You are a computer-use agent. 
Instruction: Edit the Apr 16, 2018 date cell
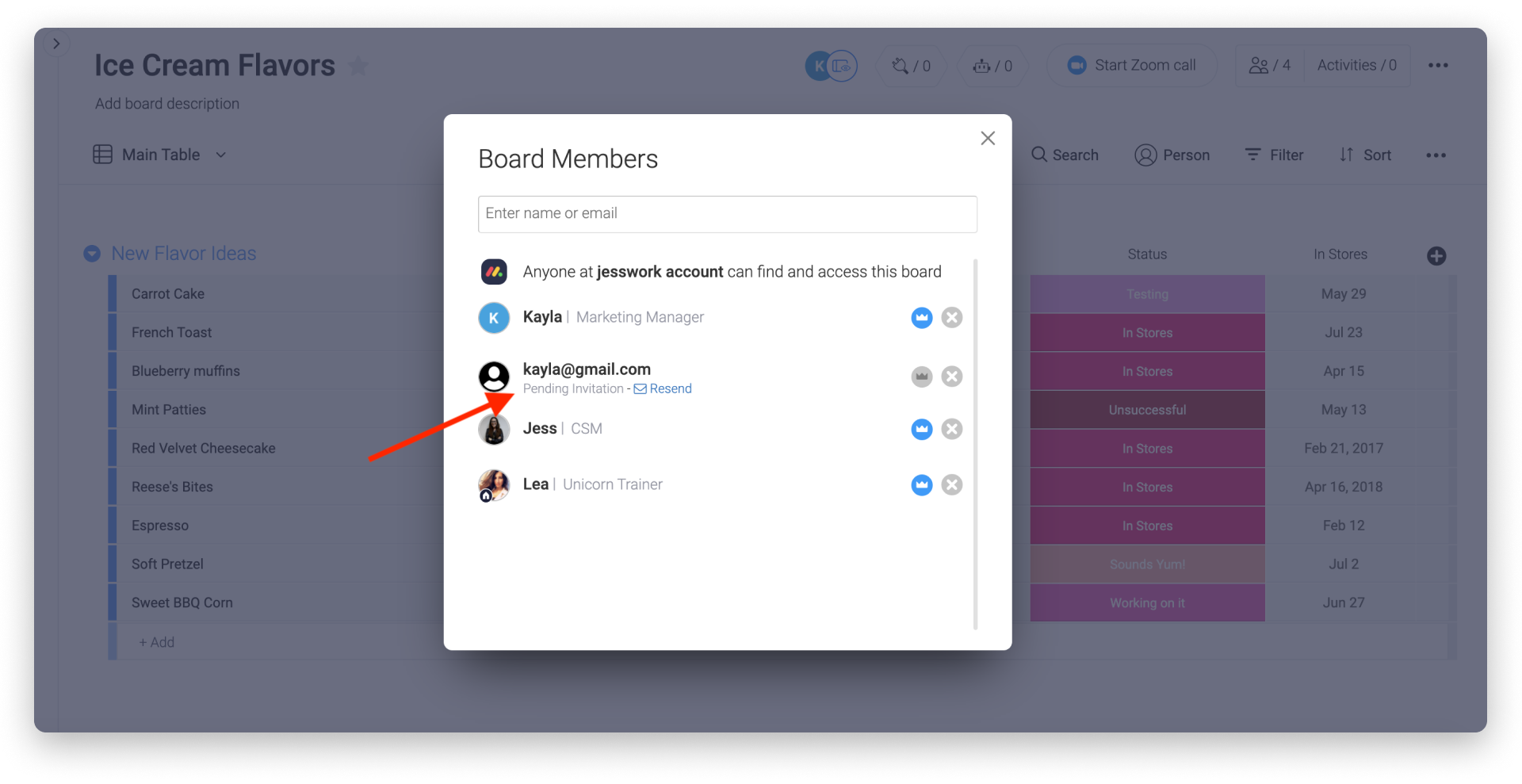pos(1344,487)
